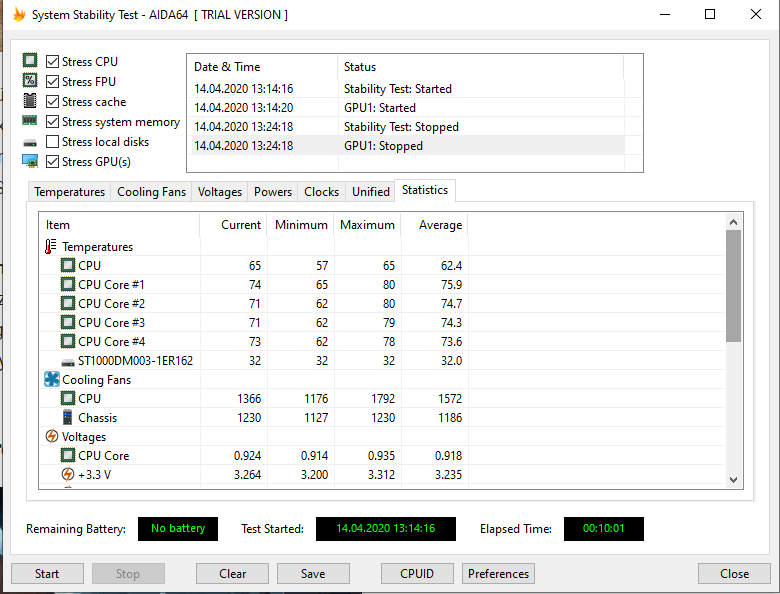Click the Average column header
780x594 pixels.
click(434, 225)
